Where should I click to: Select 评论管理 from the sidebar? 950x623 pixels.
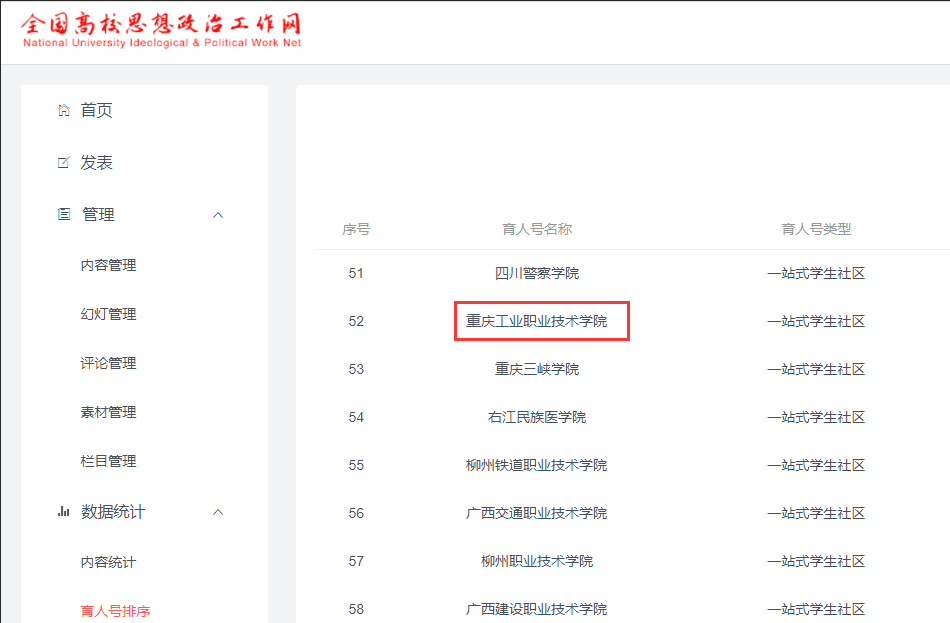click(x=108, y=363)
